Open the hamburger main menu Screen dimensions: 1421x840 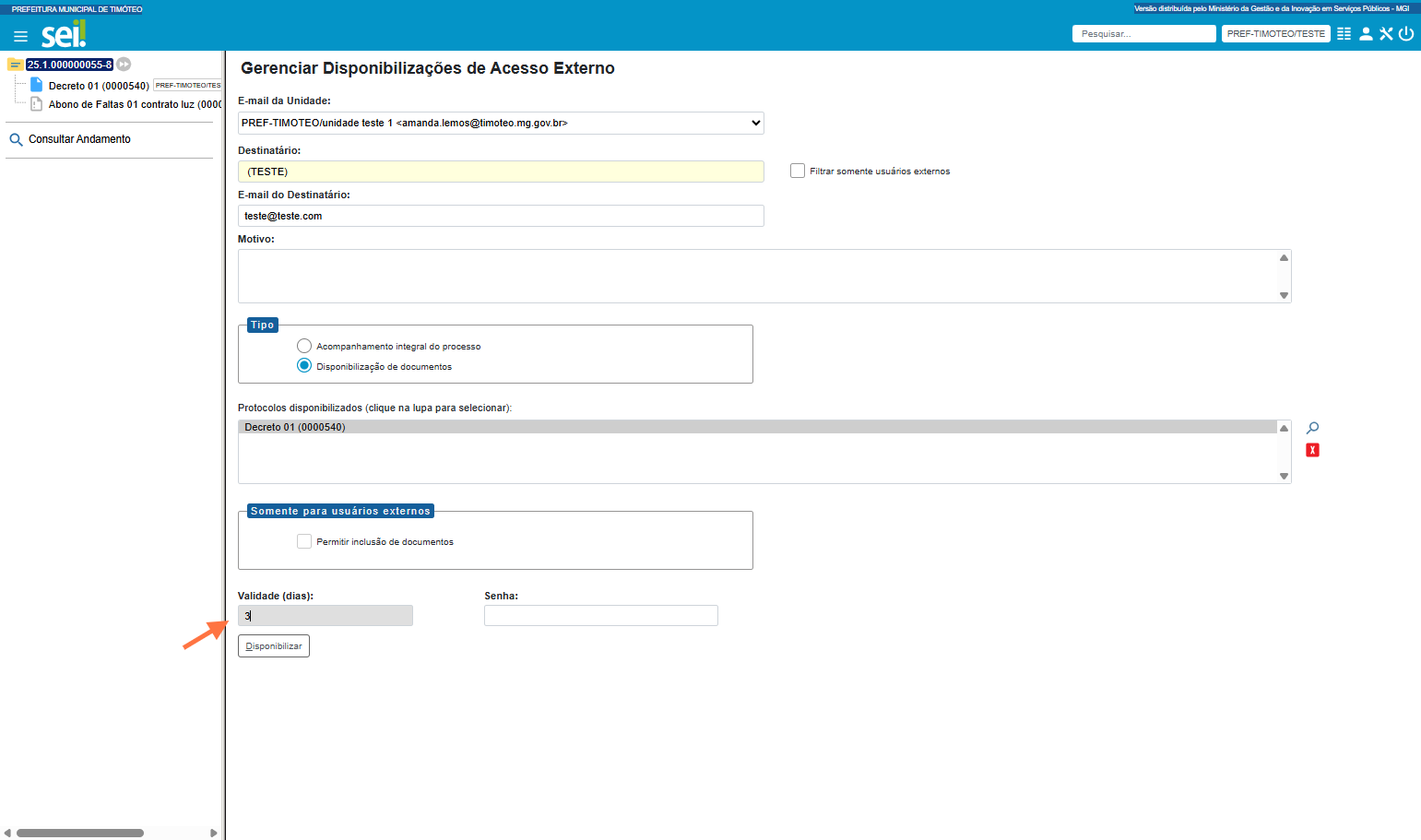20,36
